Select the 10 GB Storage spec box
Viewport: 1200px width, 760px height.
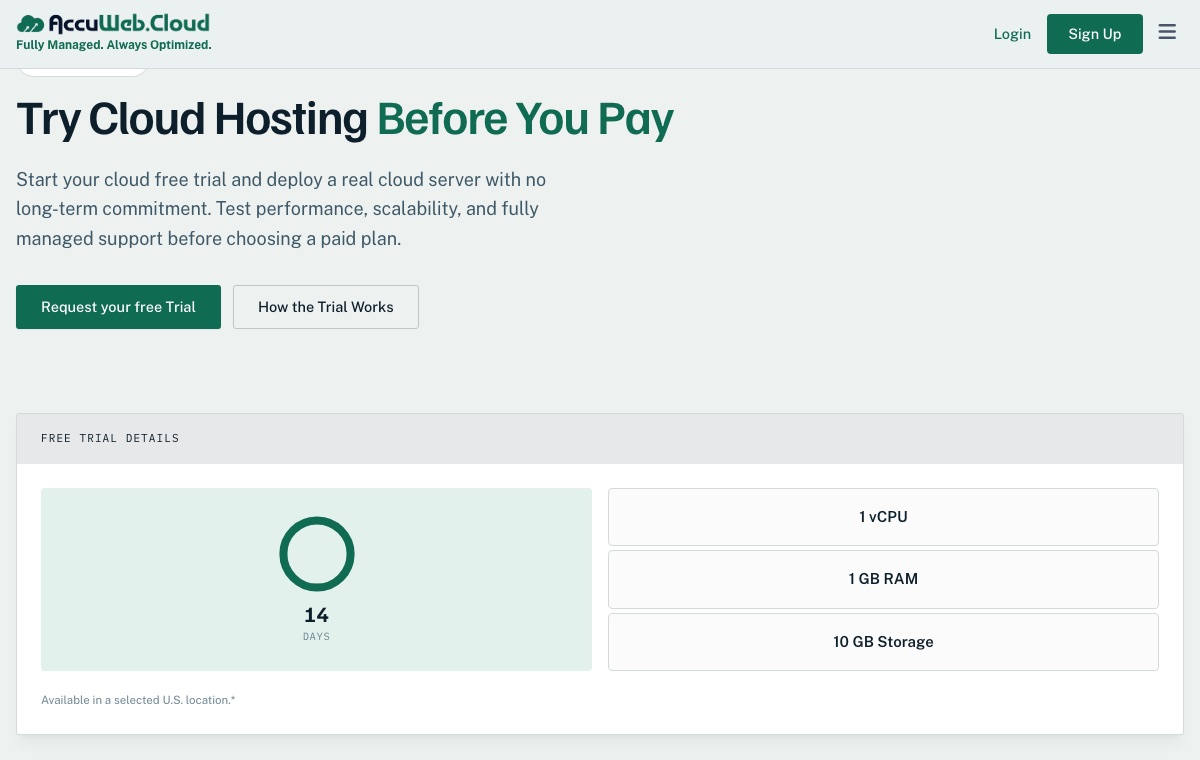point(883,642)
